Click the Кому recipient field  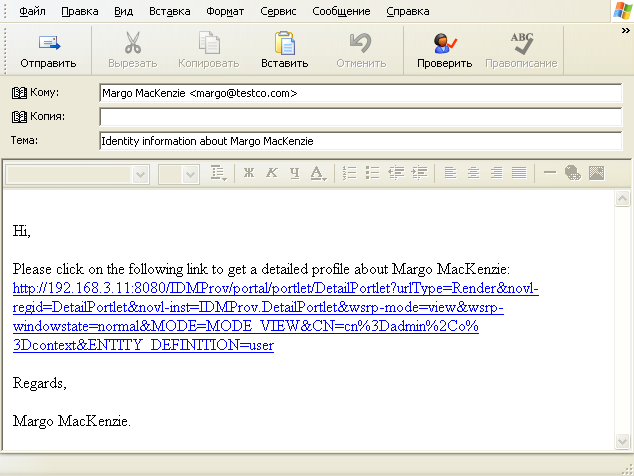pyautogui.click(x=360, y=93)
